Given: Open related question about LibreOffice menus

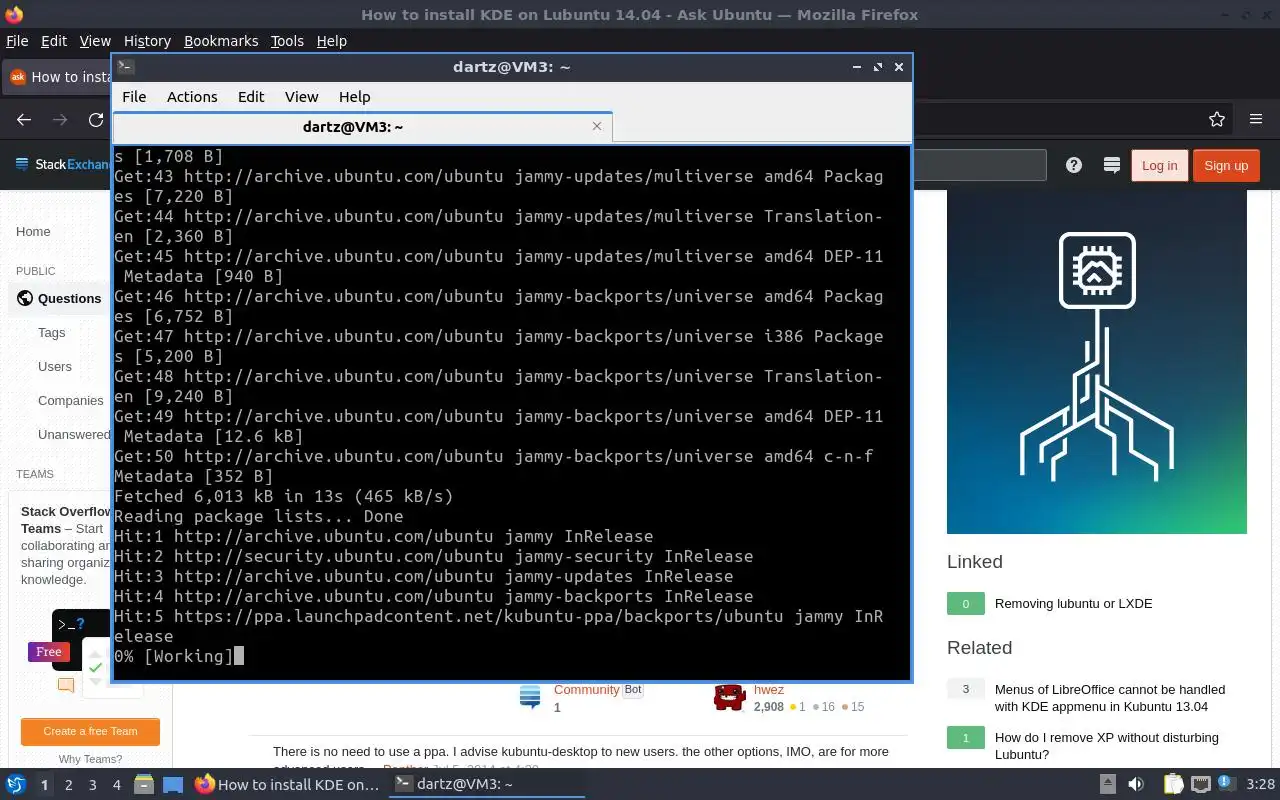Looking at the screenshot, I should click(x=1110, y=698).
